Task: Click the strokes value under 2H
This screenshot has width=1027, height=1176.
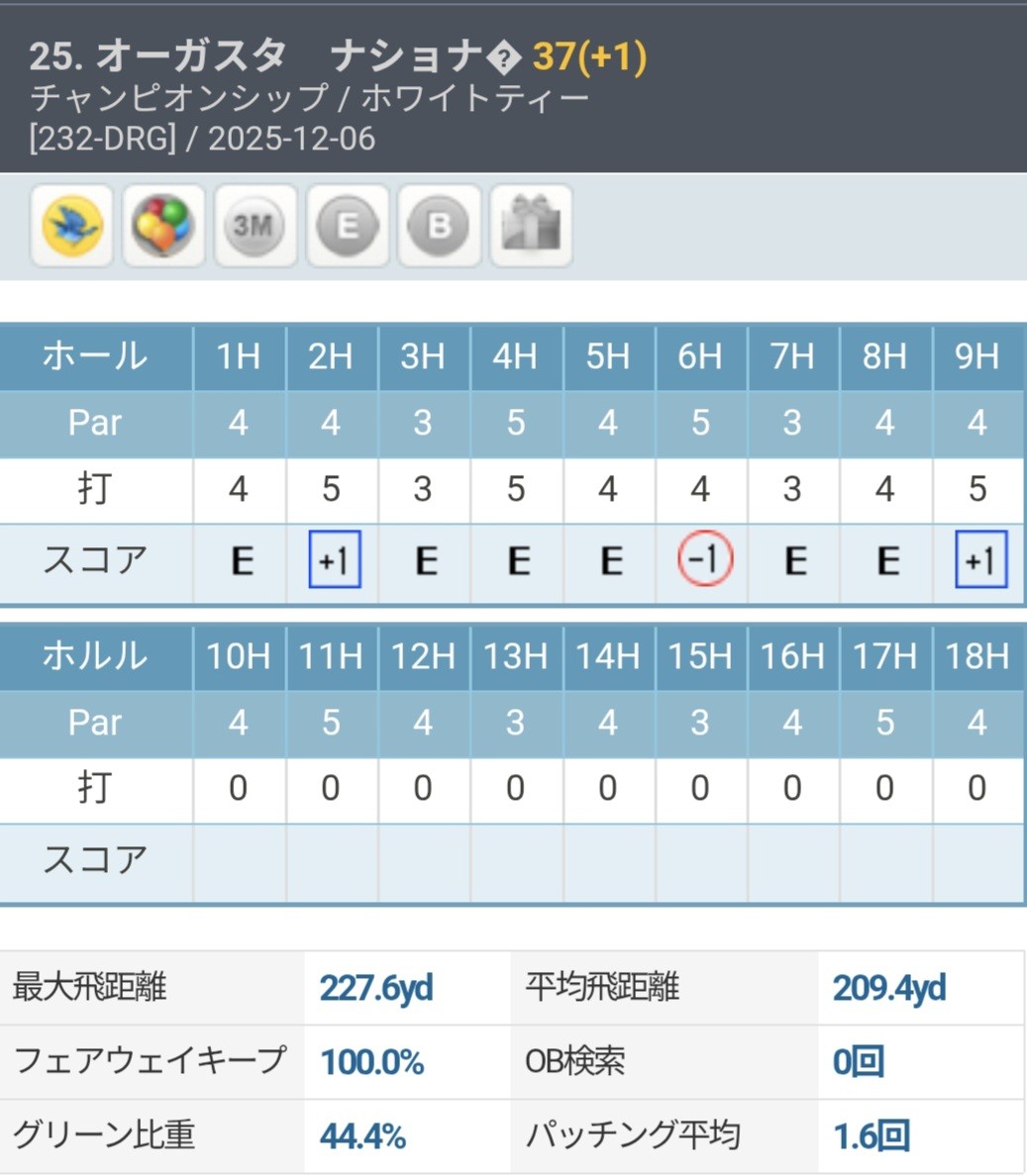Action: pos(331,490)
